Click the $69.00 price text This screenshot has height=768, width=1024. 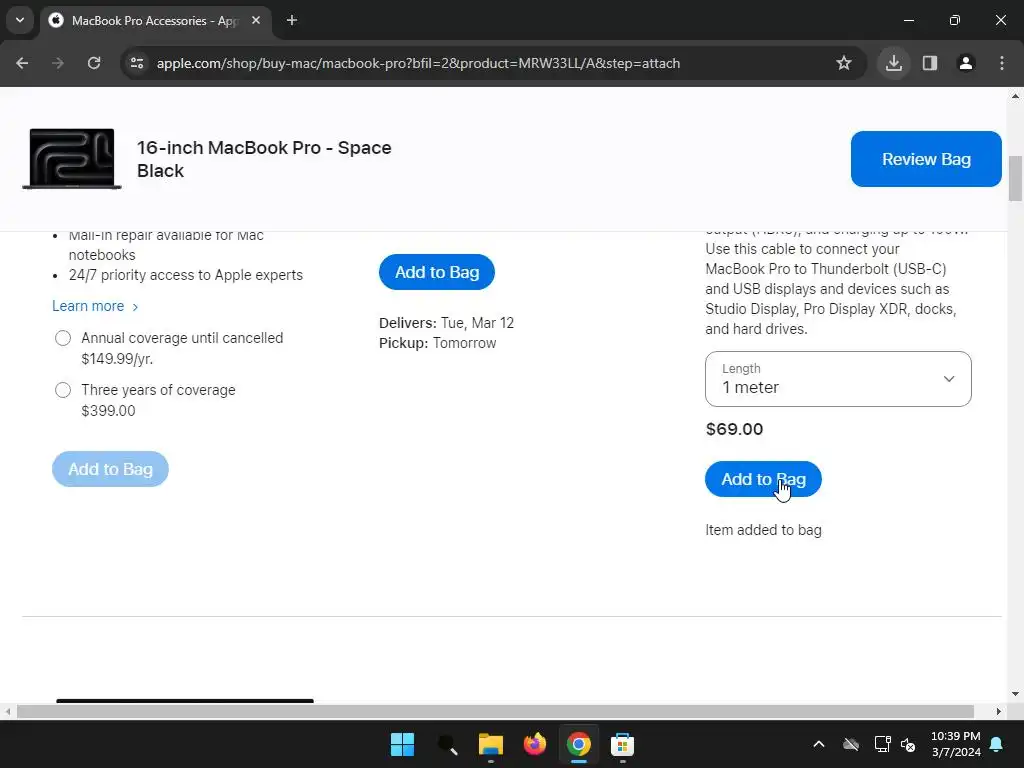pyautogui.click(x=735, y=429)
